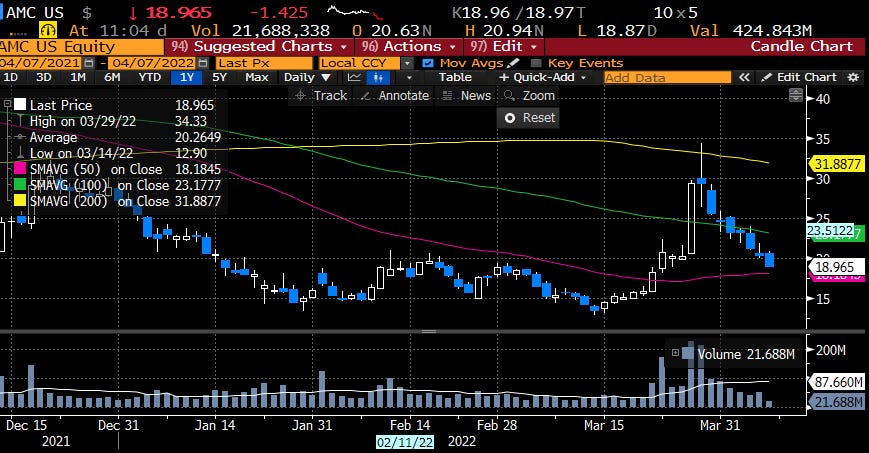Select the 1Y range tab
Image resolution: width=869 pixels, height=453 pixels.
click(x=187, y=78)
